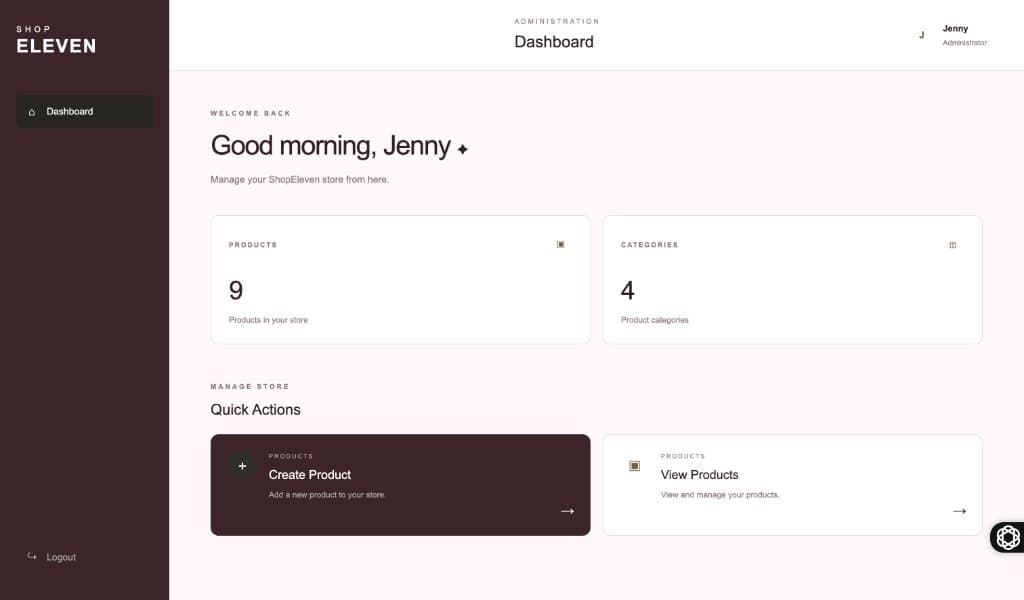Viewport: 1024px width, 600px height.
Task: Click the logout arrow icon
Action: tap(31, 556)
